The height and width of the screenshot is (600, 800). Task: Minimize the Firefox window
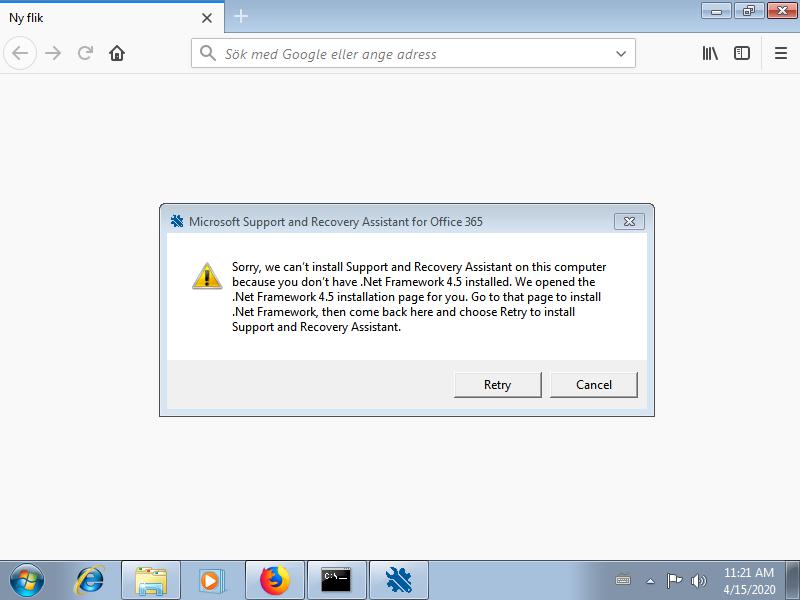(716, 10)
